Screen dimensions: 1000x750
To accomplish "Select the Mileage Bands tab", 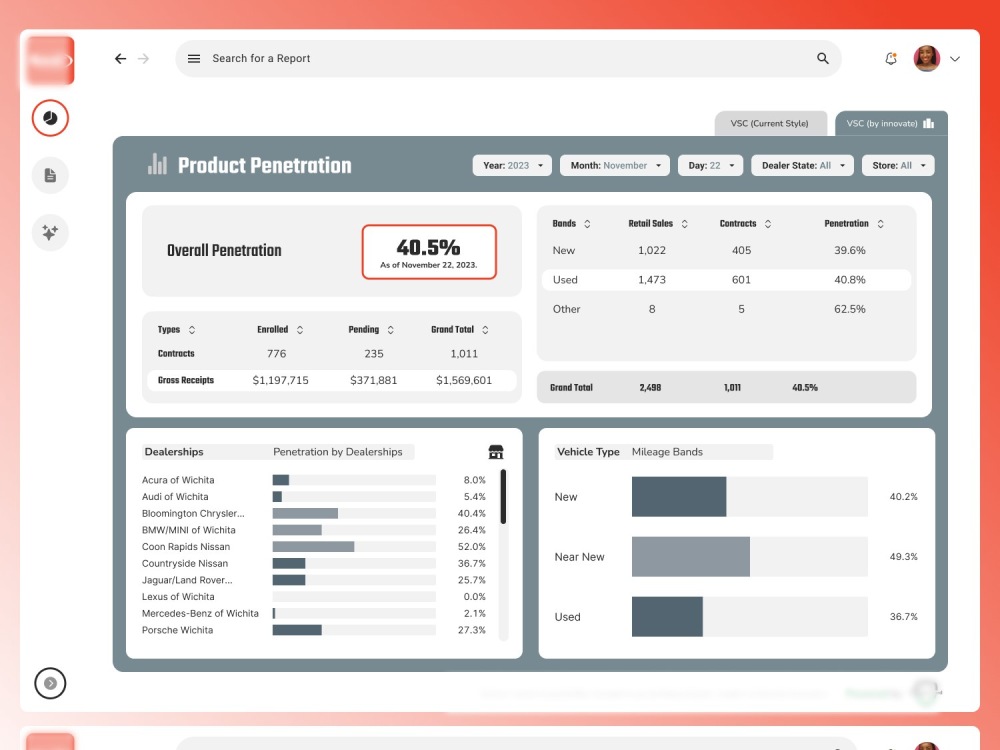I will [x=667, y=452].
